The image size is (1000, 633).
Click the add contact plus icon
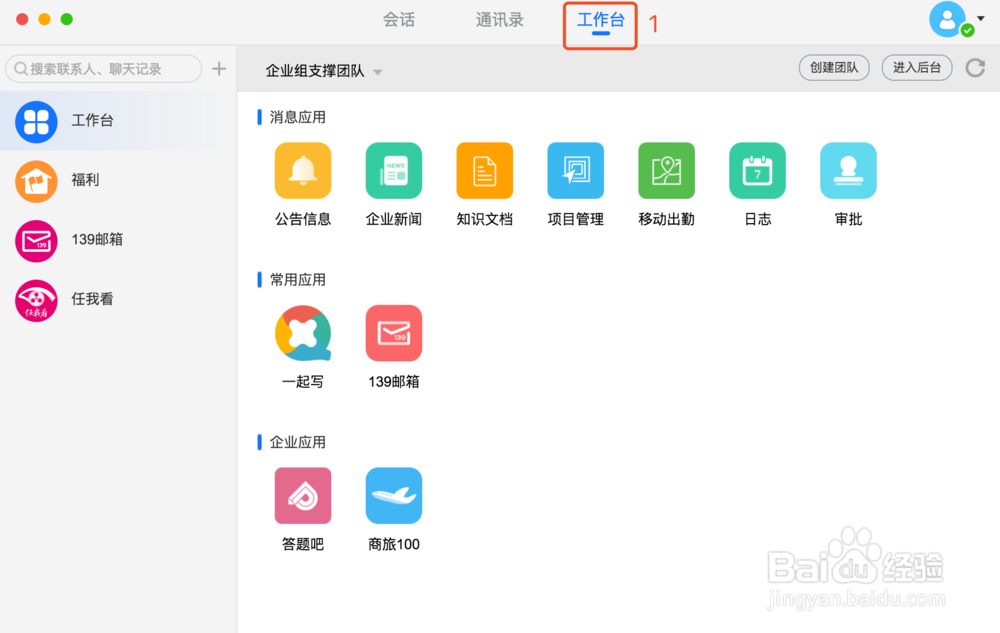coord(219,68)
